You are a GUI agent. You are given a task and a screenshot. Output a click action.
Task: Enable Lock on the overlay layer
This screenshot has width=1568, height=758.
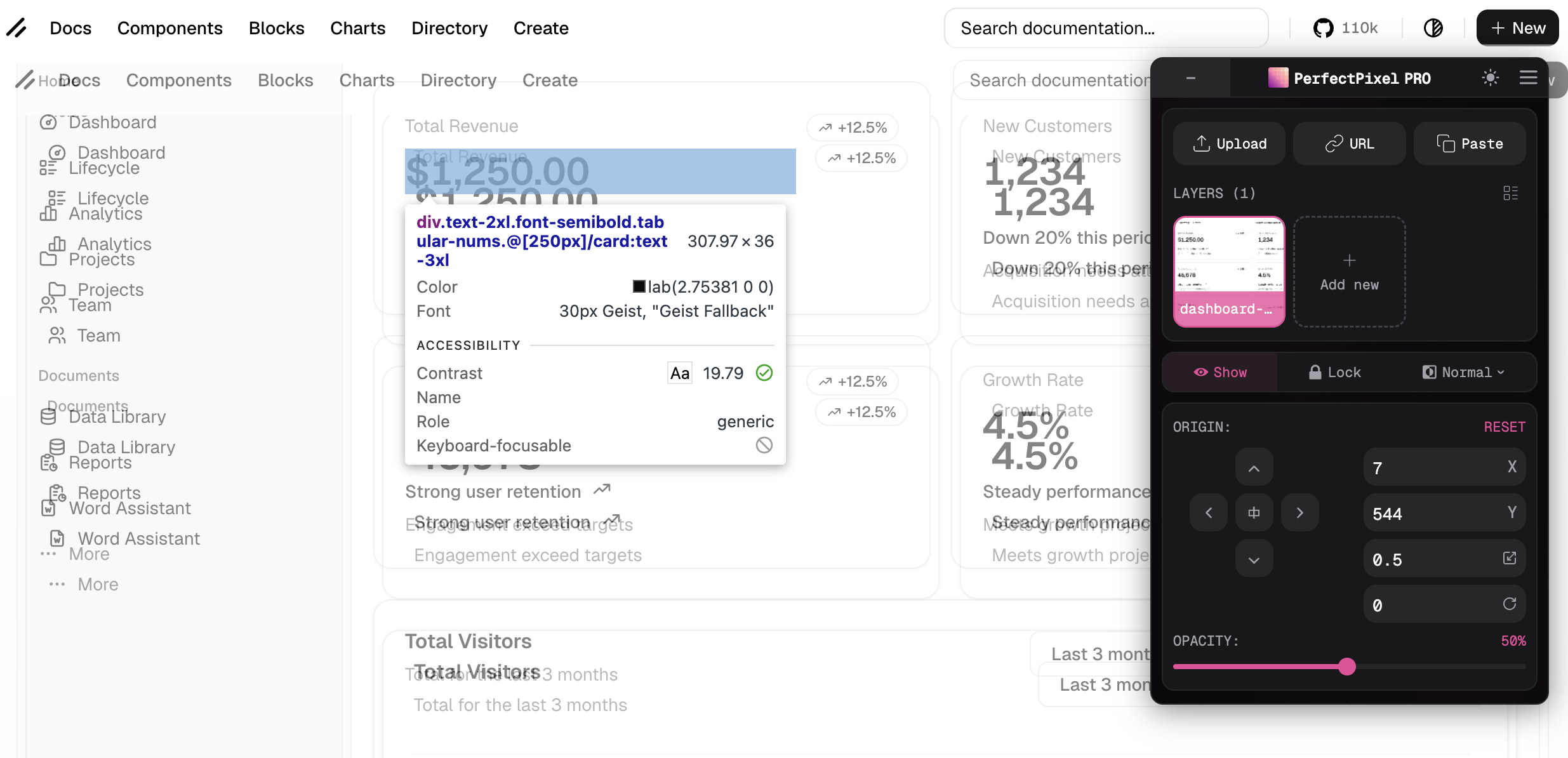[x=1336, y=372]
